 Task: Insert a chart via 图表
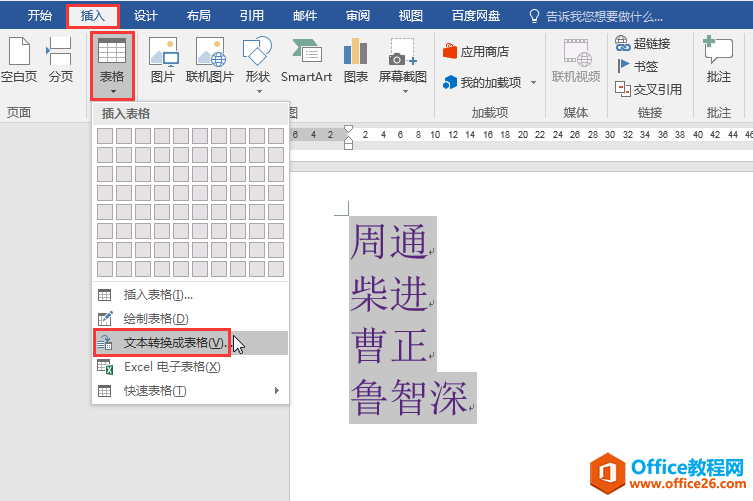point(356,60)
